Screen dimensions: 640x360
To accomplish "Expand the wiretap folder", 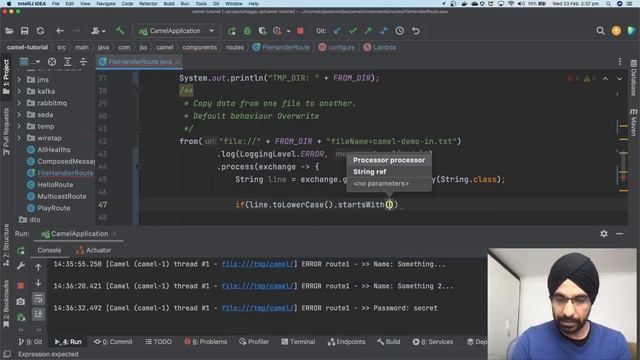I will tap(19, 138).
